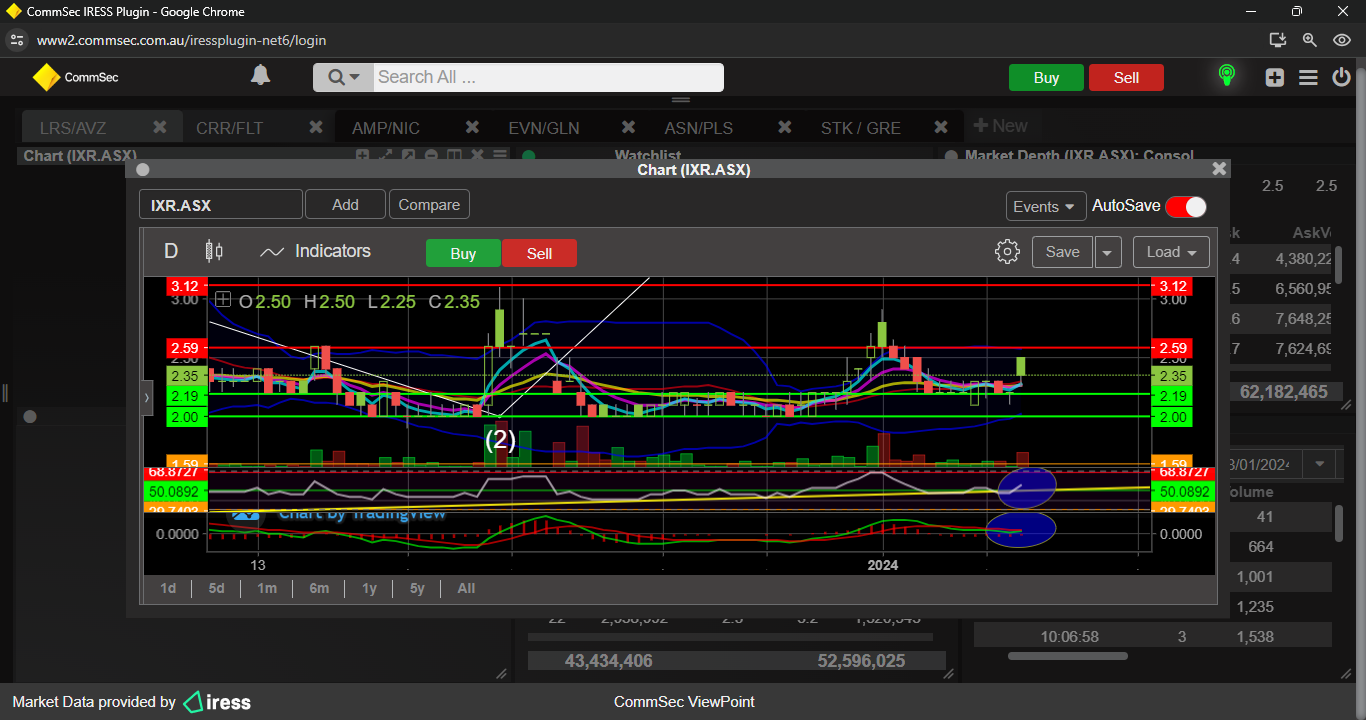Click the Add button beside symbol

pos(345,205)
